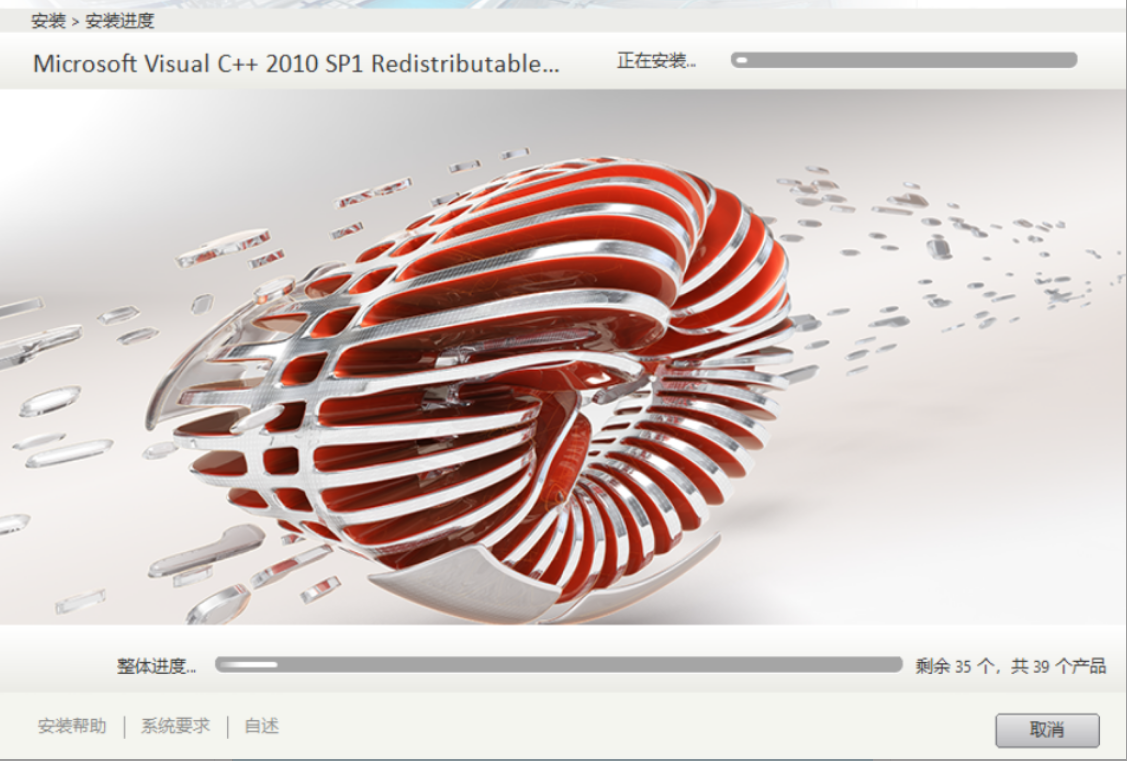
Task: Click the 取消 cancel button
Action: click(x=1047, y=730)
